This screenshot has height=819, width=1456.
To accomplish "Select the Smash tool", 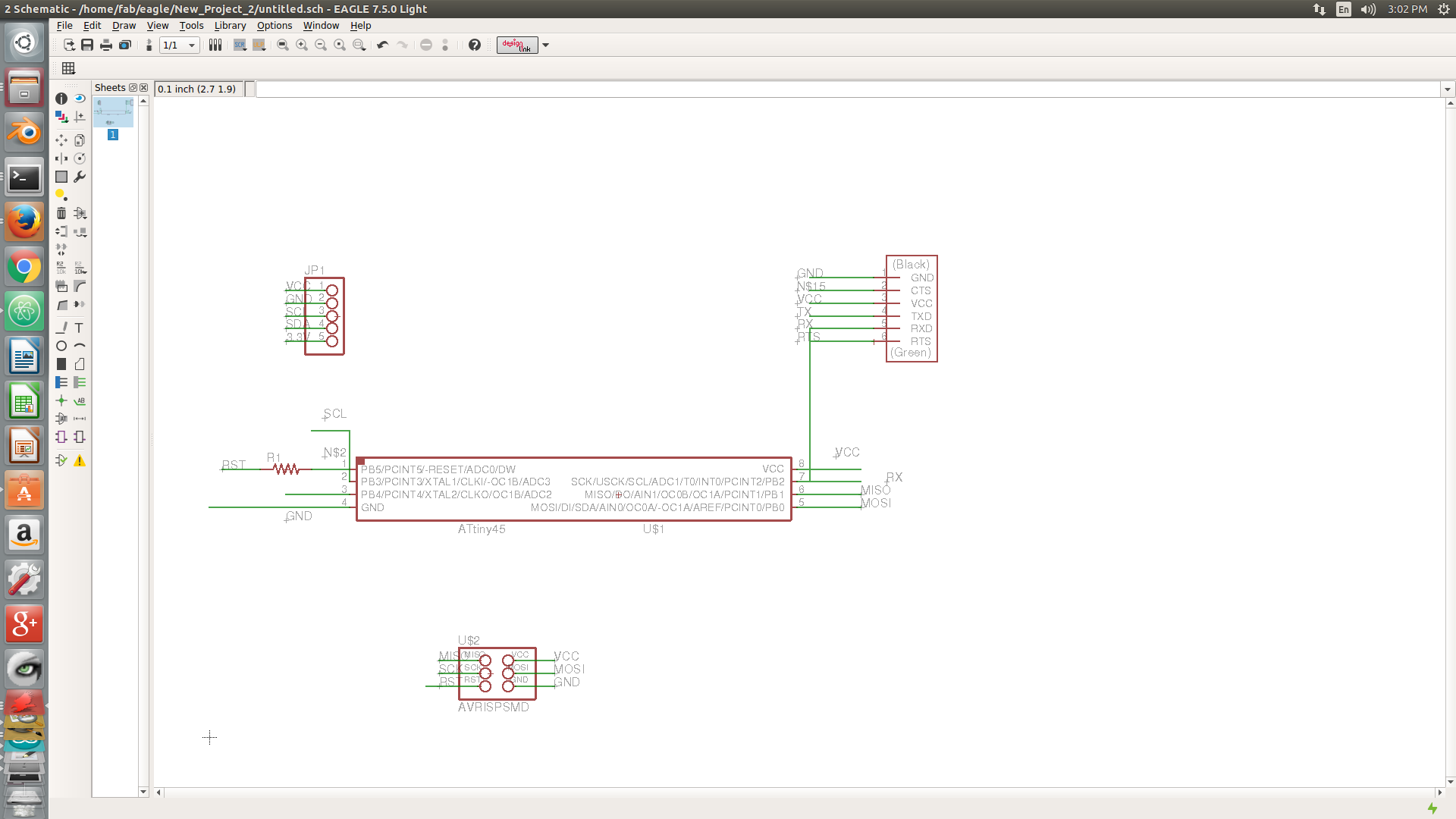I will 61,287.
